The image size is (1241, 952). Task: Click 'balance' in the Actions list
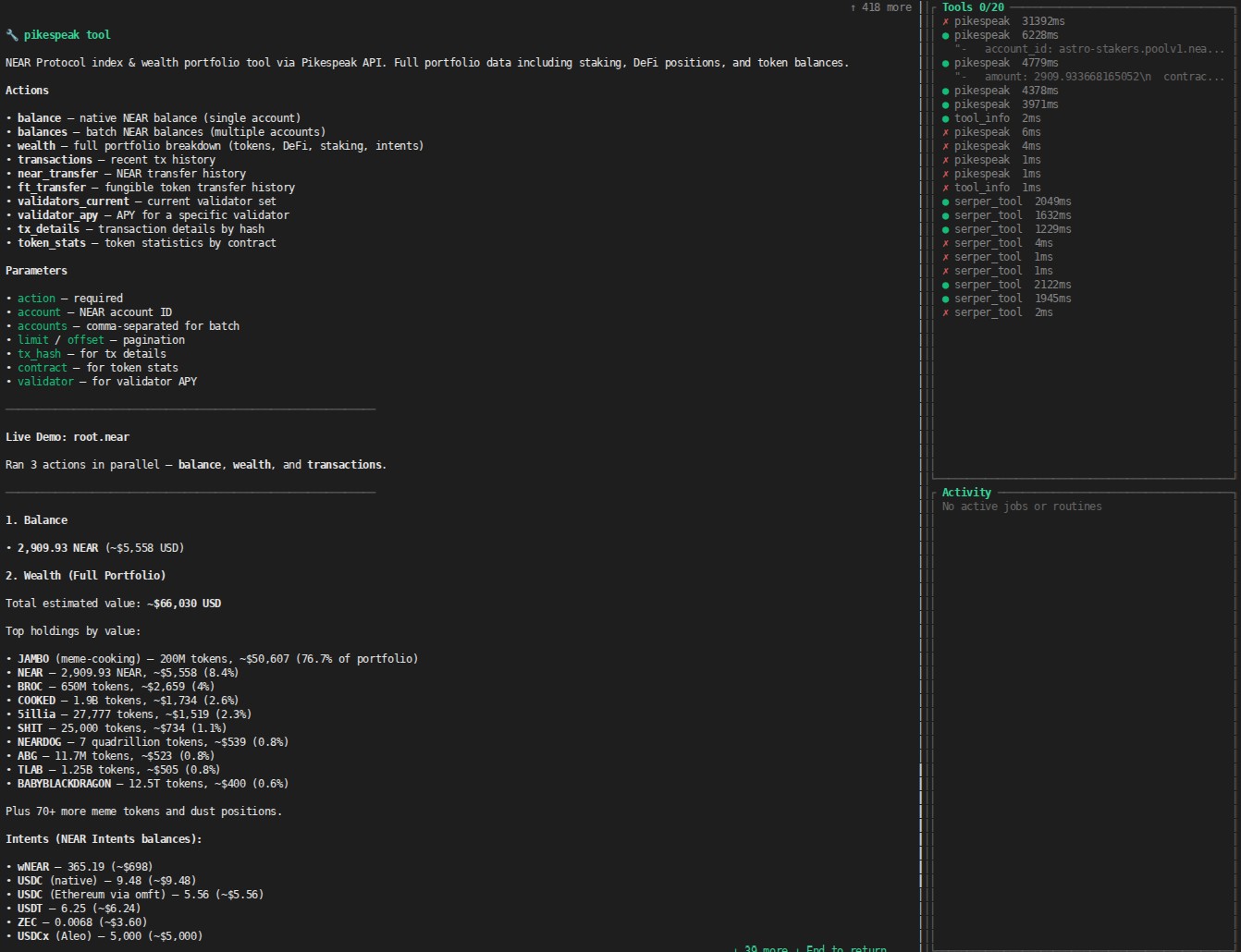click(40, 118)
